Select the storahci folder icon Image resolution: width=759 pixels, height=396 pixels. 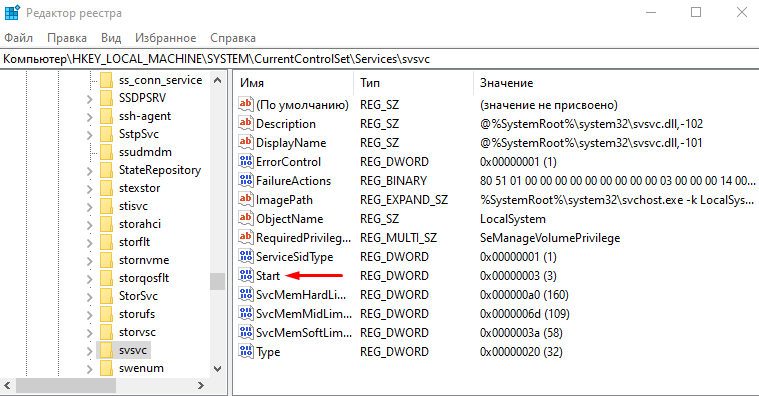click(x=106, y=224)
